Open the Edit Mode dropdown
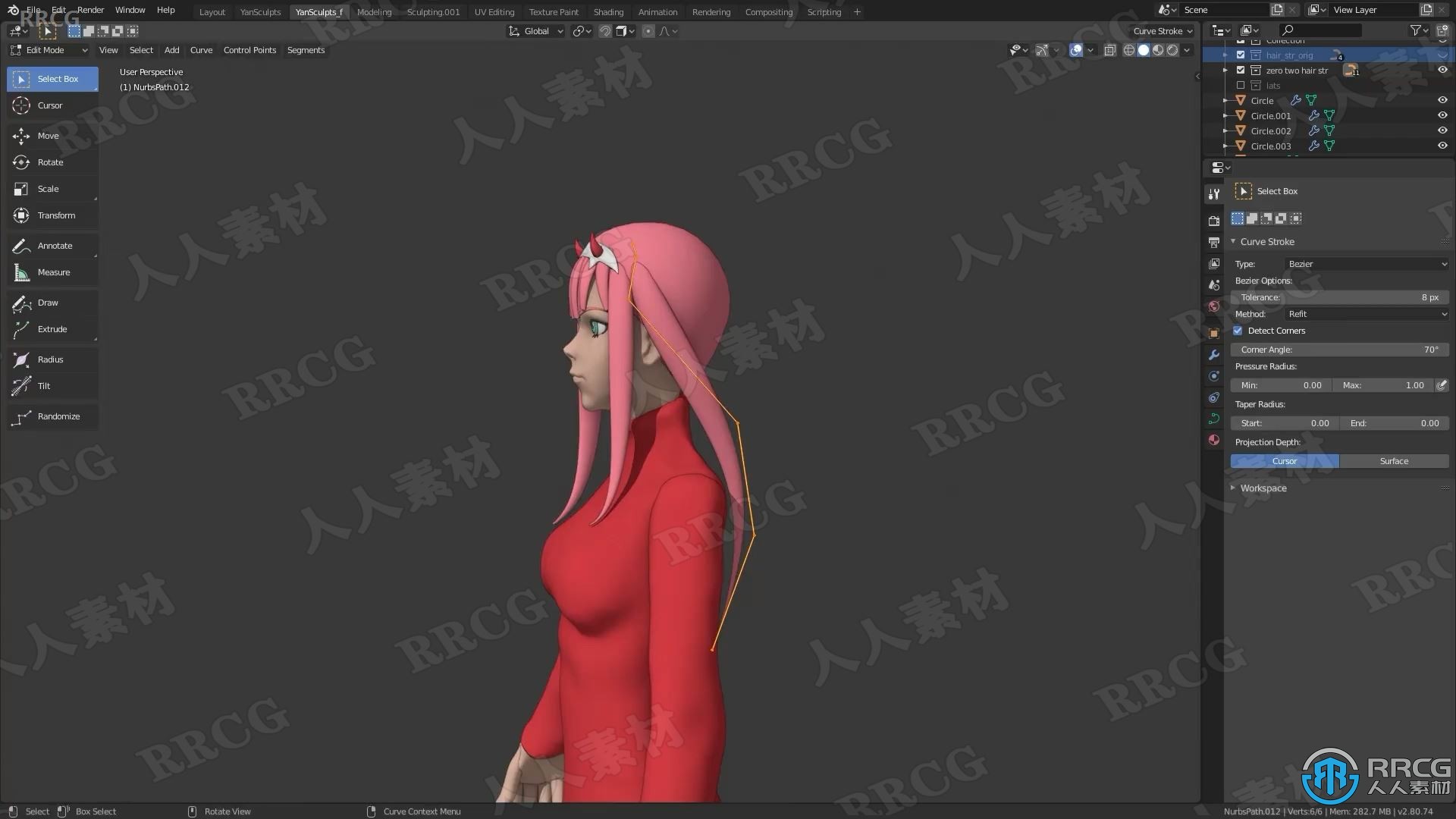Viewport: 1456px width, 819px height. pos(49,50)
